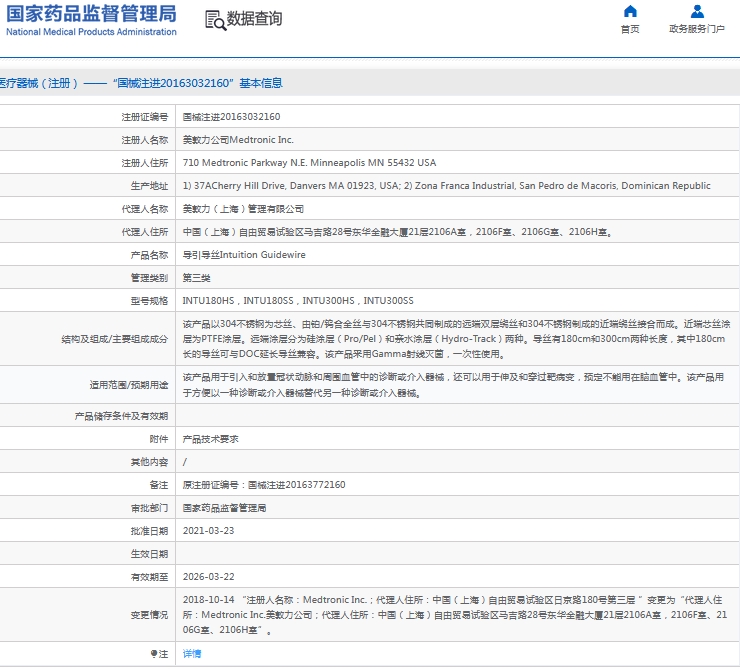The width and height of the screenshot is (740, 669).
Task: Click the 有效期至 row label
Action: coord(149,577)
